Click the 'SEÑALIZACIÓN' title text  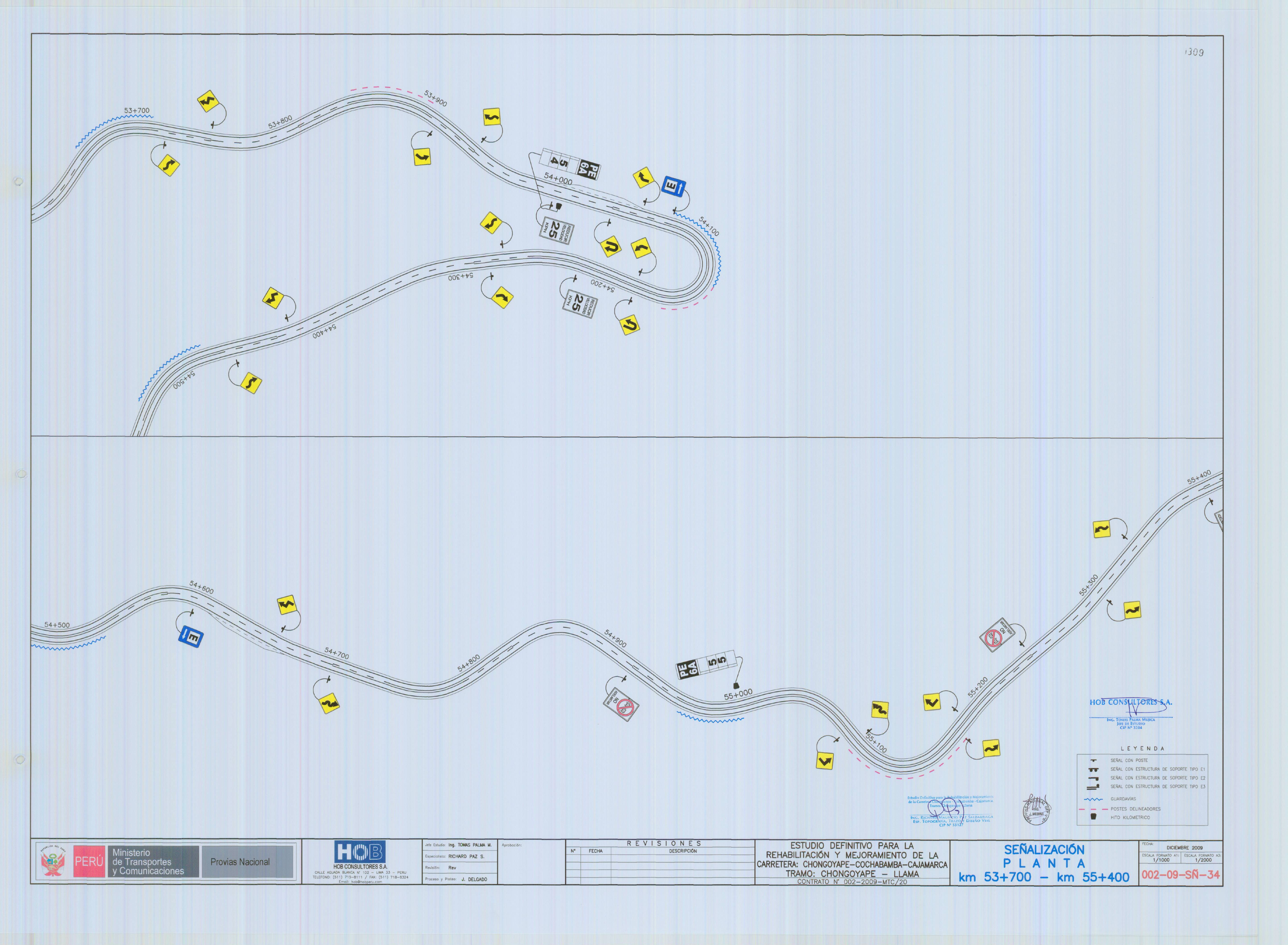[x=1044, y=850]
